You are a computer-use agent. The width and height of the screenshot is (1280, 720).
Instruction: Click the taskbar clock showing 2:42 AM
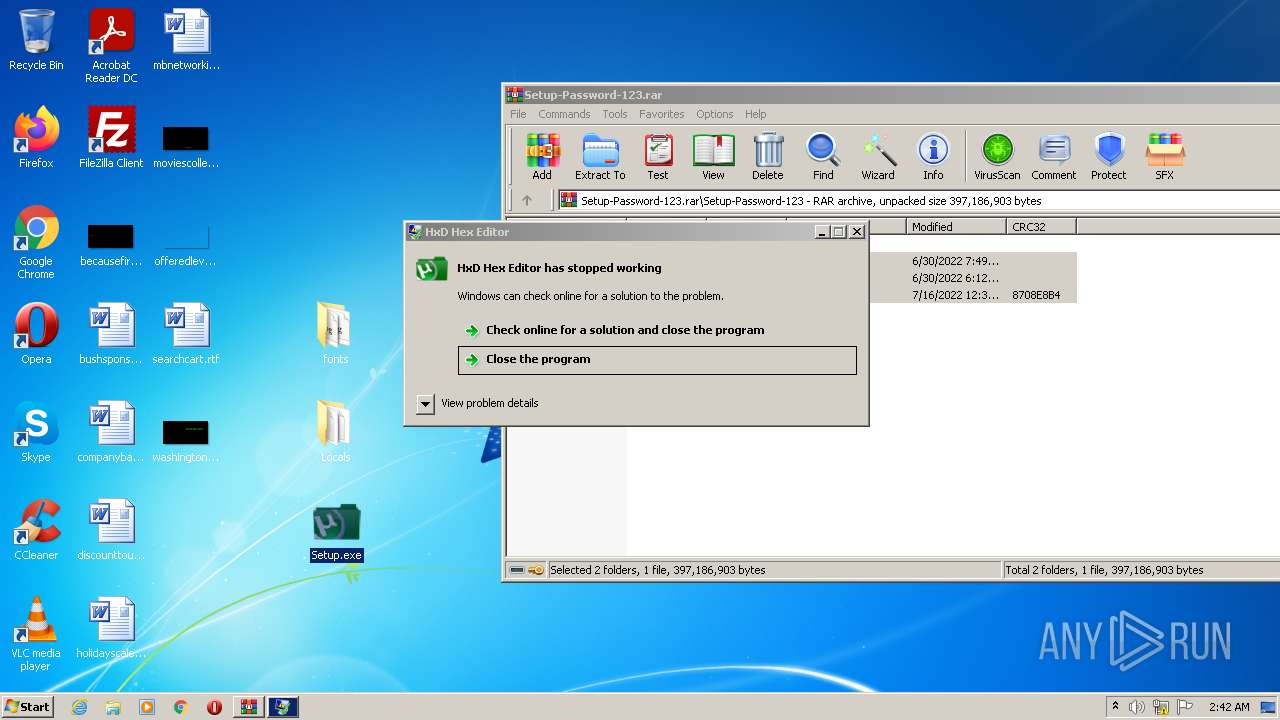(x=1229, y=707)
